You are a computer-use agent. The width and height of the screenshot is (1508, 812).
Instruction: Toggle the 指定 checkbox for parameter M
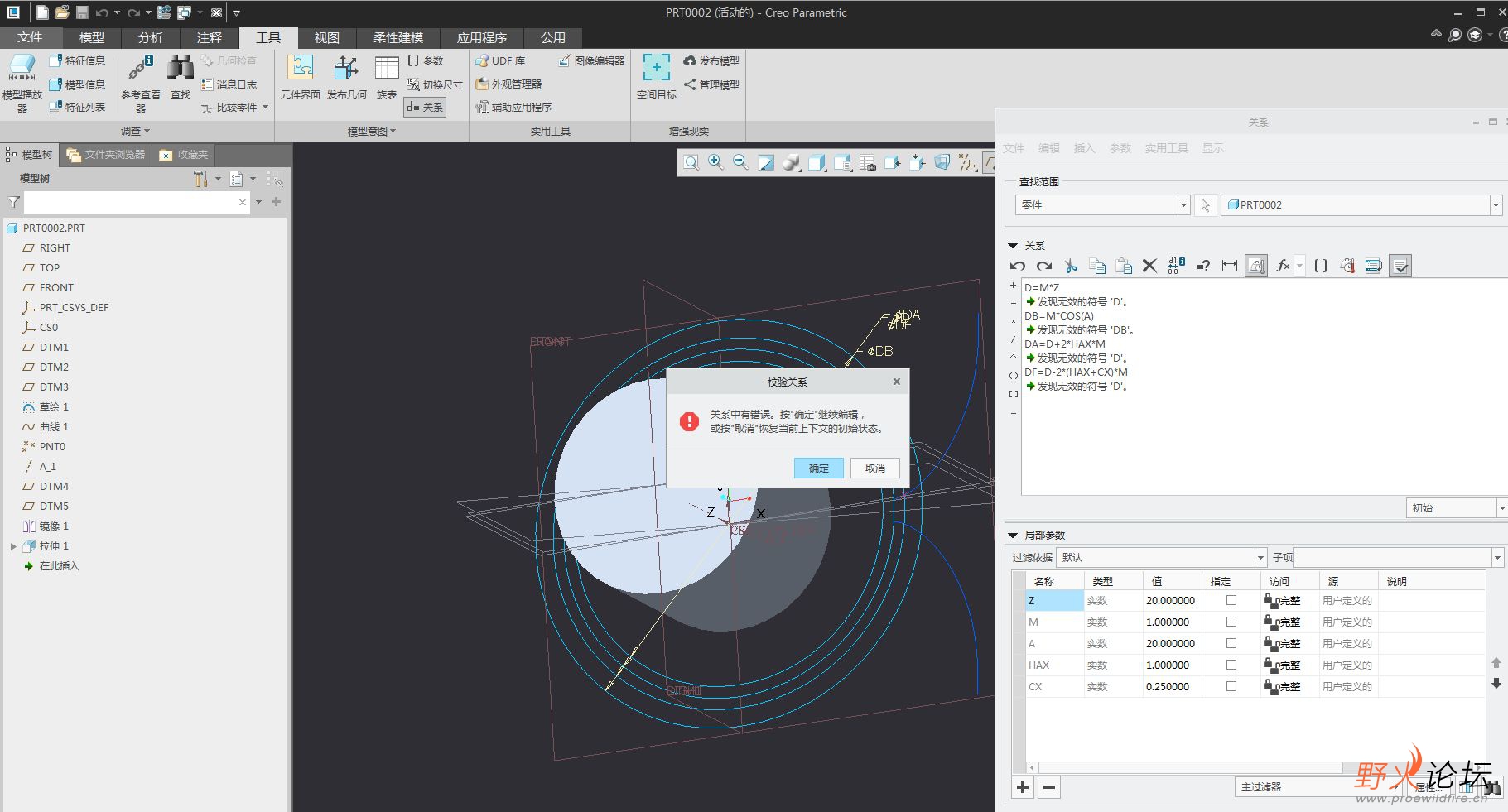(1231, 622)
